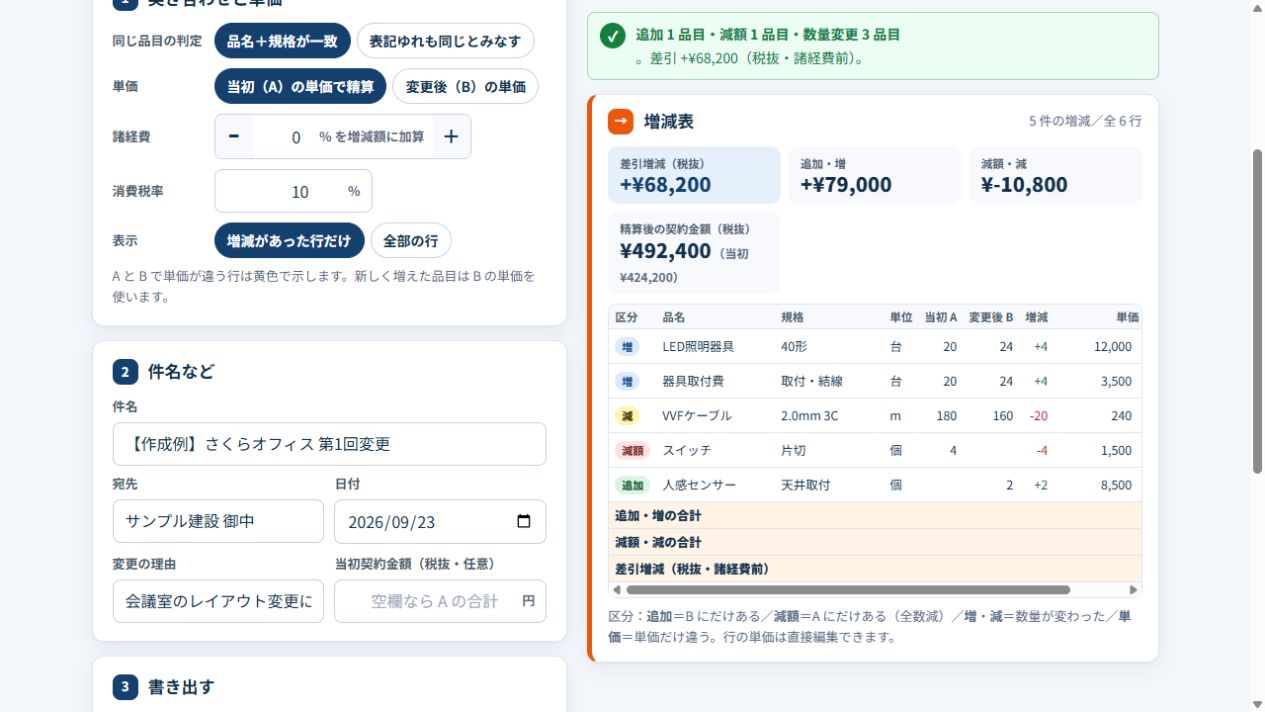
Task: Click the 減額・減の合計 summary row label
Action: click(658, 542)
